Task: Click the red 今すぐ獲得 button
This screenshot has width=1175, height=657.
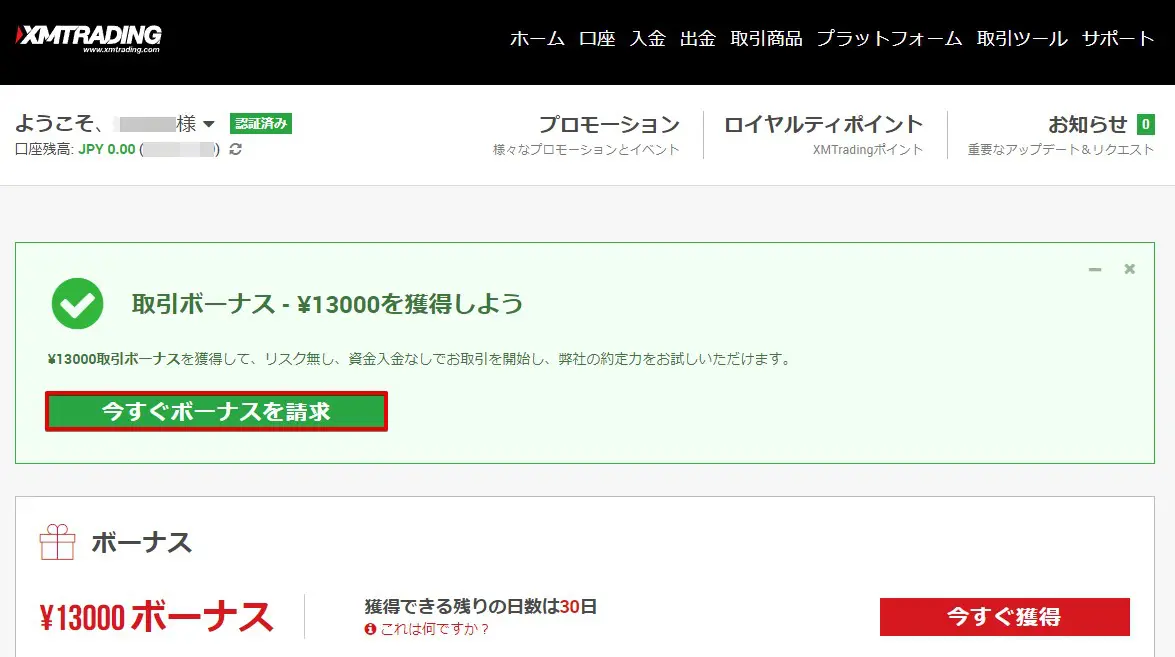Action: tap(1004, 617)
